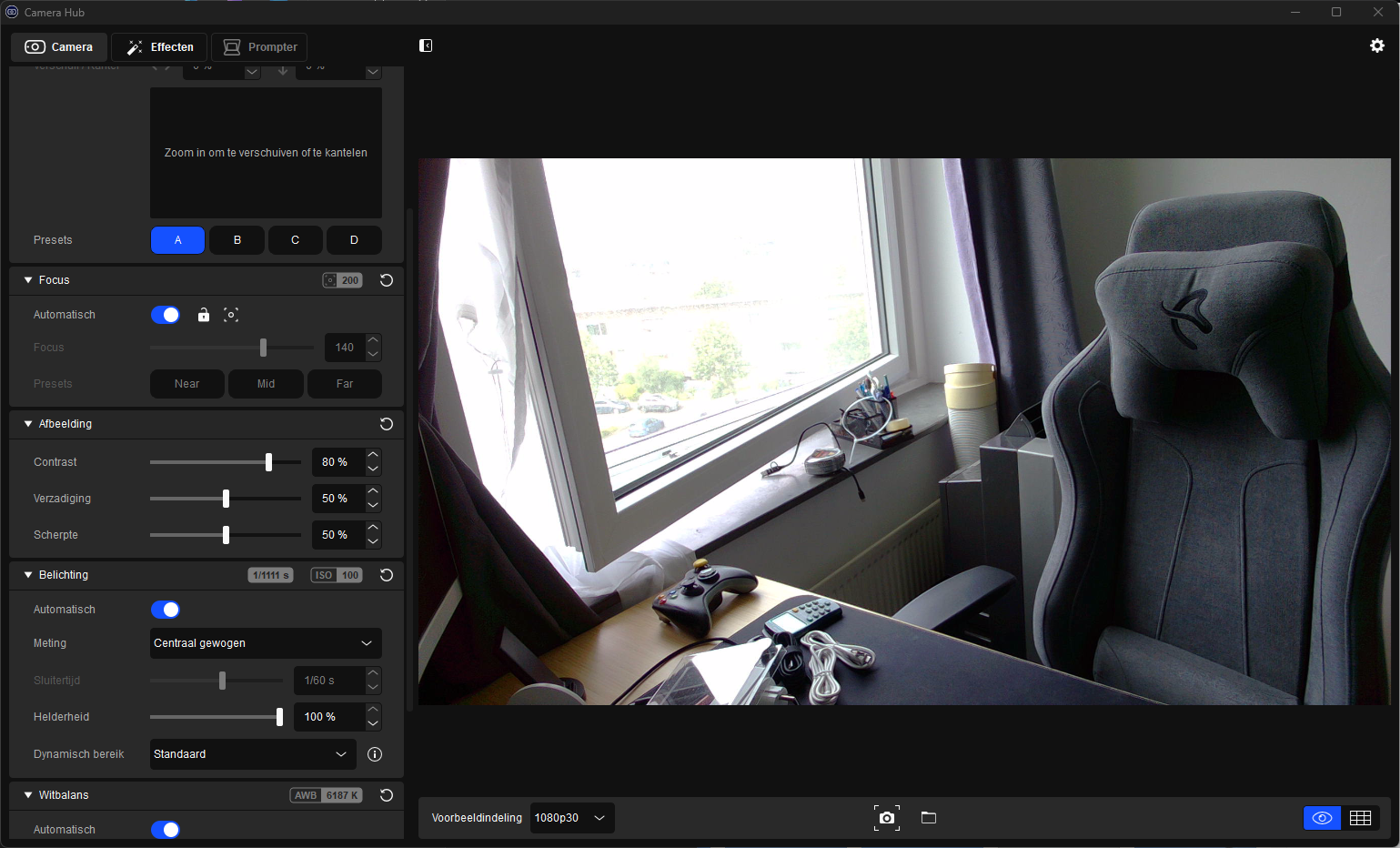Viewport: 1400px width, 848px height.
Task: Toggle automatic Belichting switch
Action: (166, 610)
